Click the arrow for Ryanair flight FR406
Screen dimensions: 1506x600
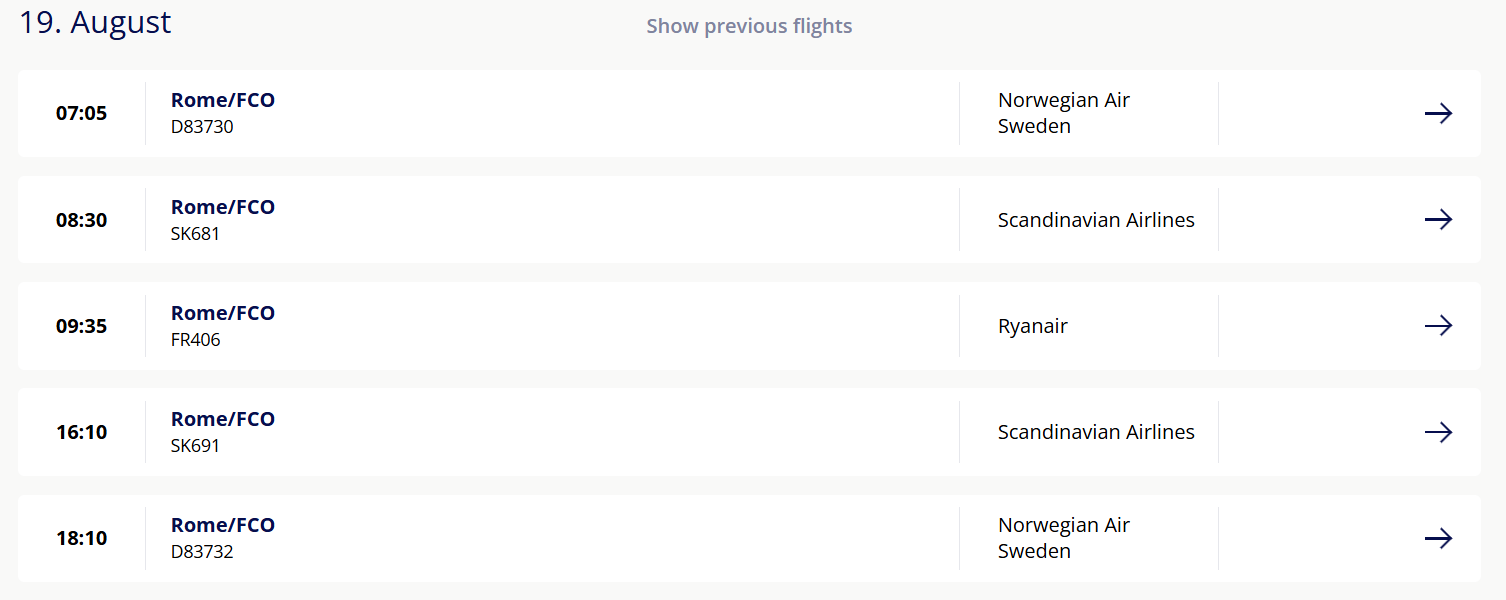1438,325
